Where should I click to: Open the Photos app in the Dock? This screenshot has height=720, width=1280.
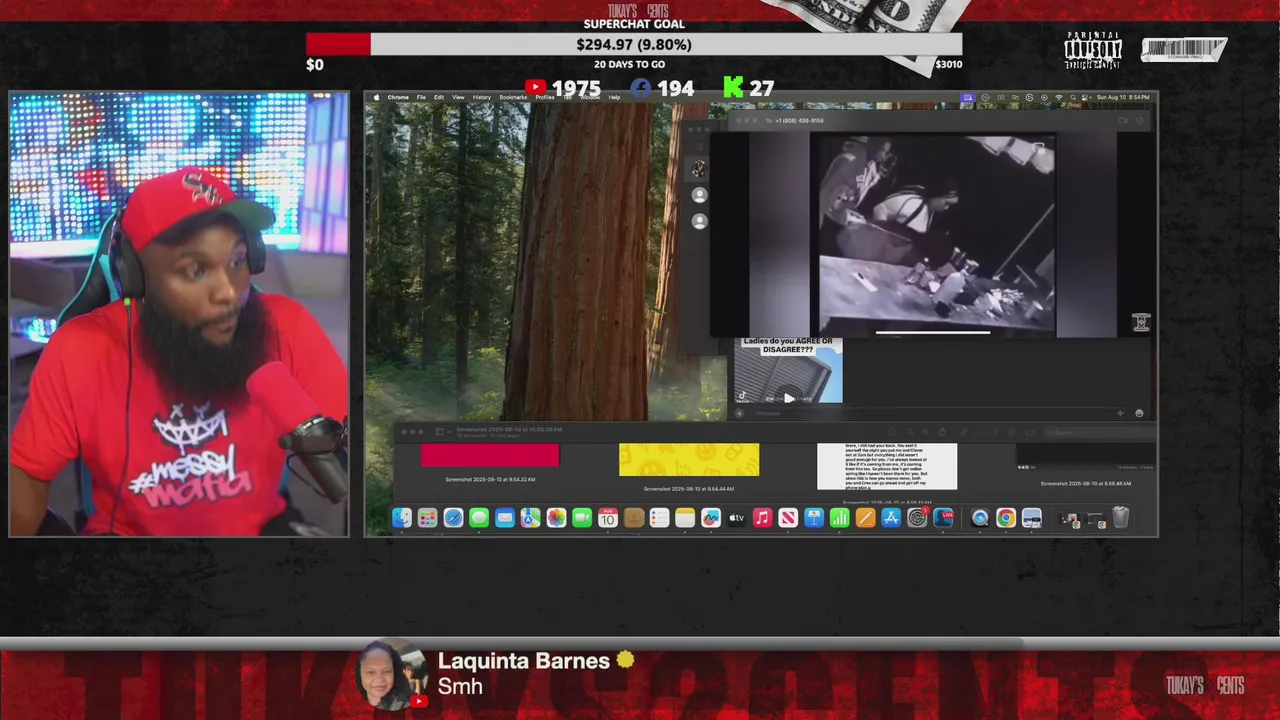(556, 517)
